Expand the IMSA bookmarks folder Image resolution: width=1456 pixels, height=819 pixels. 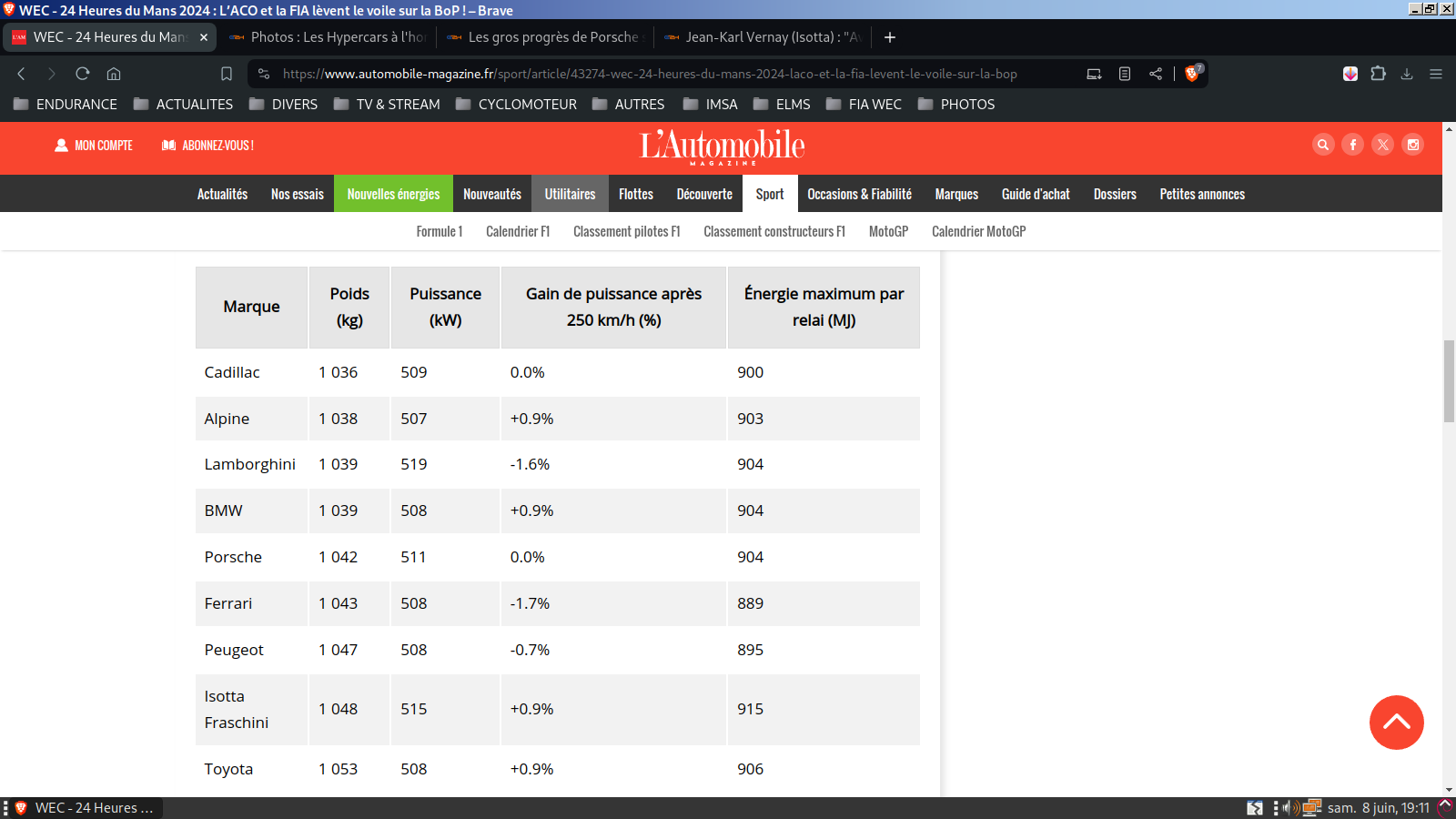point(710,105)
